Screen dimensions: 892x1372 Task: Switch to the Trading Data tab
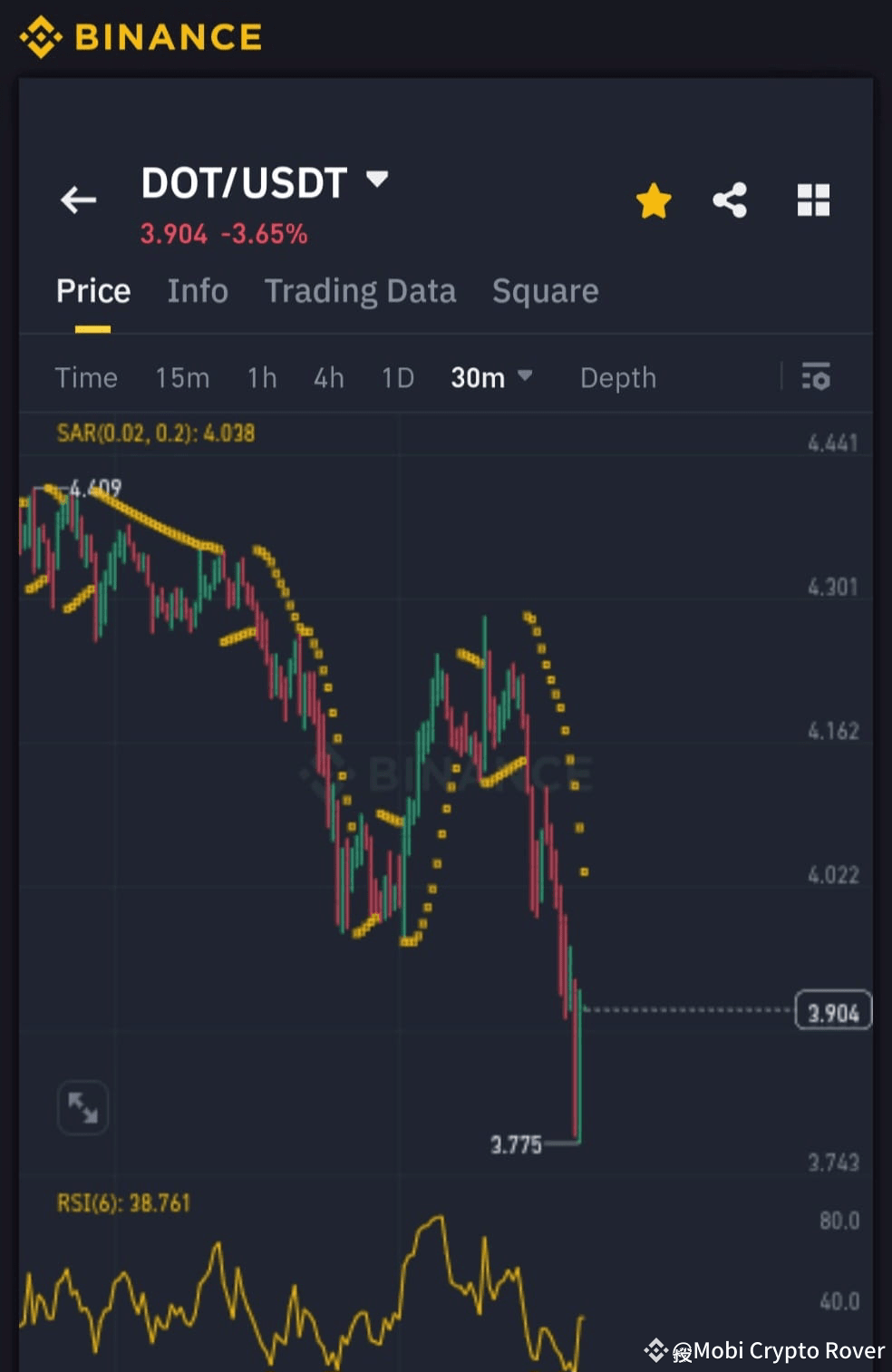tap(360, 291)
